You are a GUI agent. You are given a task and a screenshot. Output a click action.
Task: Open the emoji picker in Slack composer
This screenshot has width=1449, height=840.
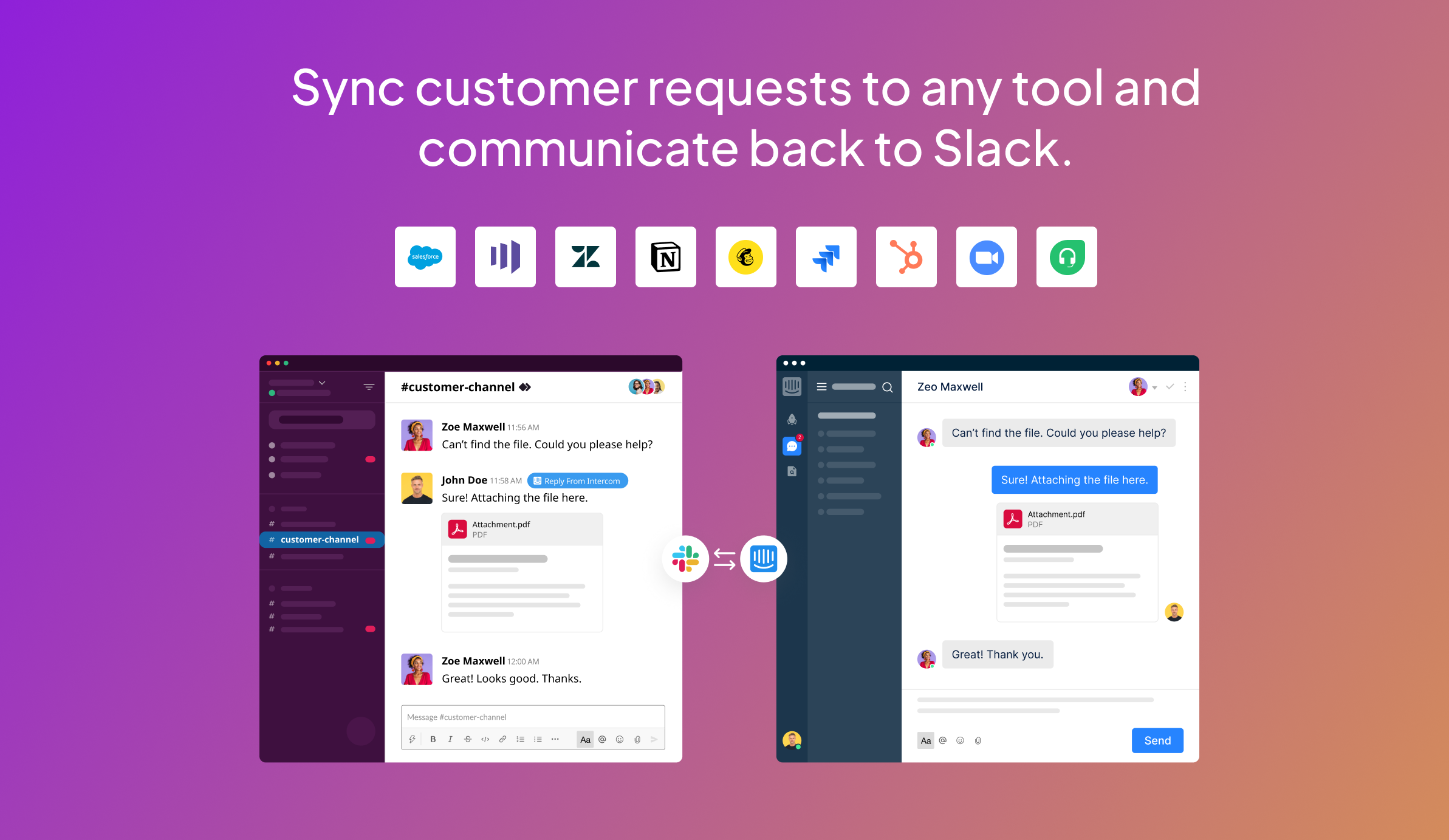(620, 739)
